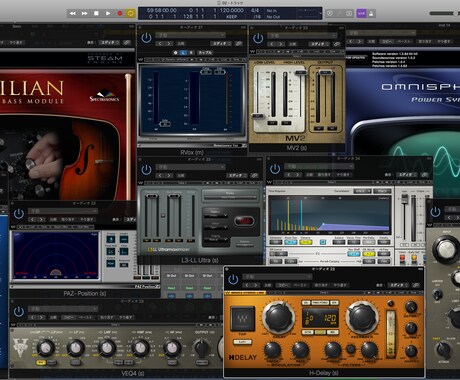The height and width of the screenshot is (380, 460).
Task: Go to next preset in the RVox window
Action: (169, 44)
